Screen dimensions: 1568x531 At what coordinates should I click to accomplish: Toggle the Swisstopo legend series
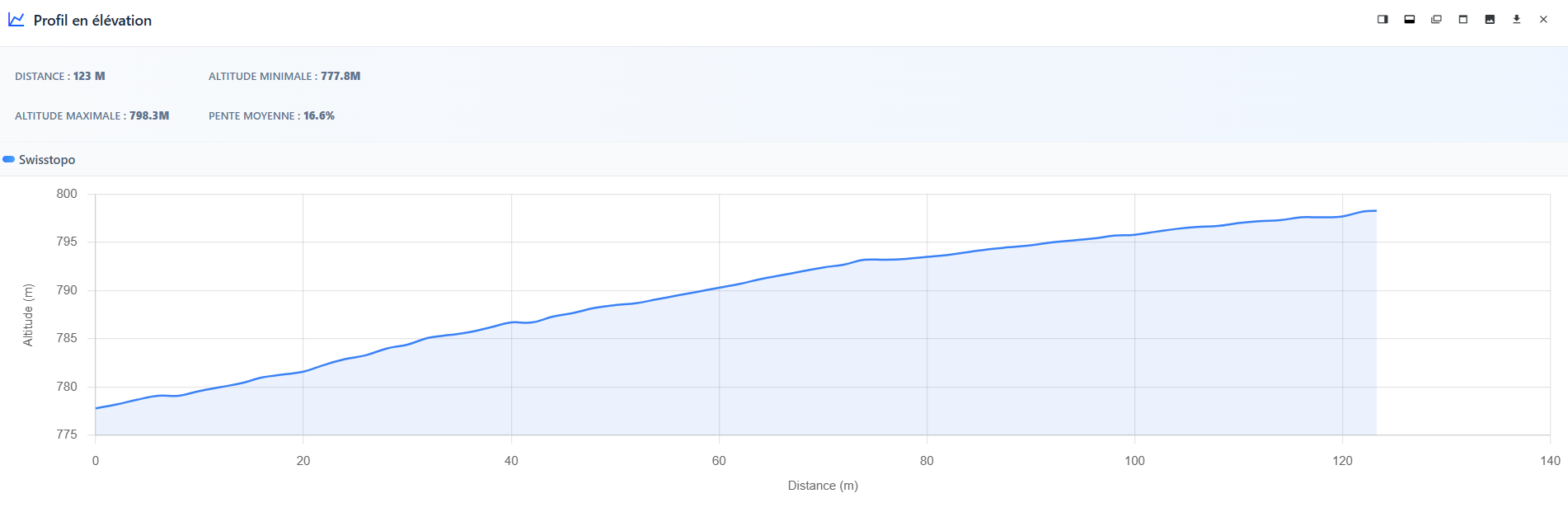(47, 160)
